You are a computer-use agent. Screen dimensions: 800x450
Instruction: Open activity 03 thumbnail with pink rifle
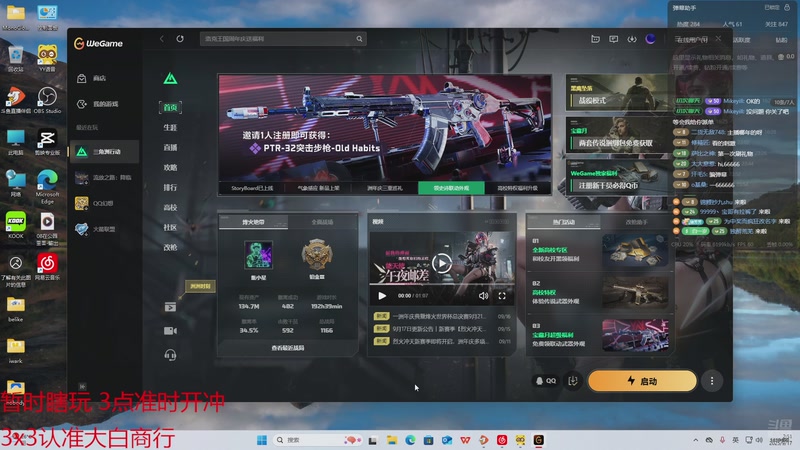click(635, 335)
